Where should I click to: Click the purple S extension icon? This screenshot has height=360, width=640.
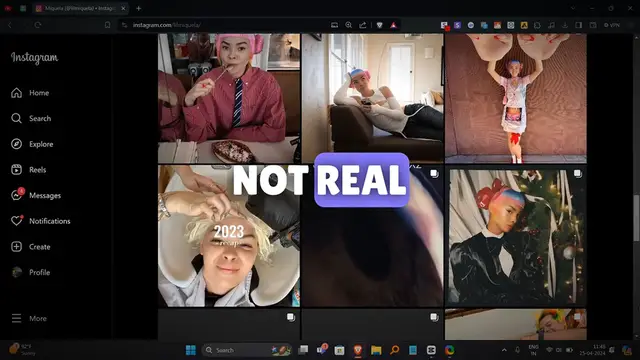click(457, 25)
